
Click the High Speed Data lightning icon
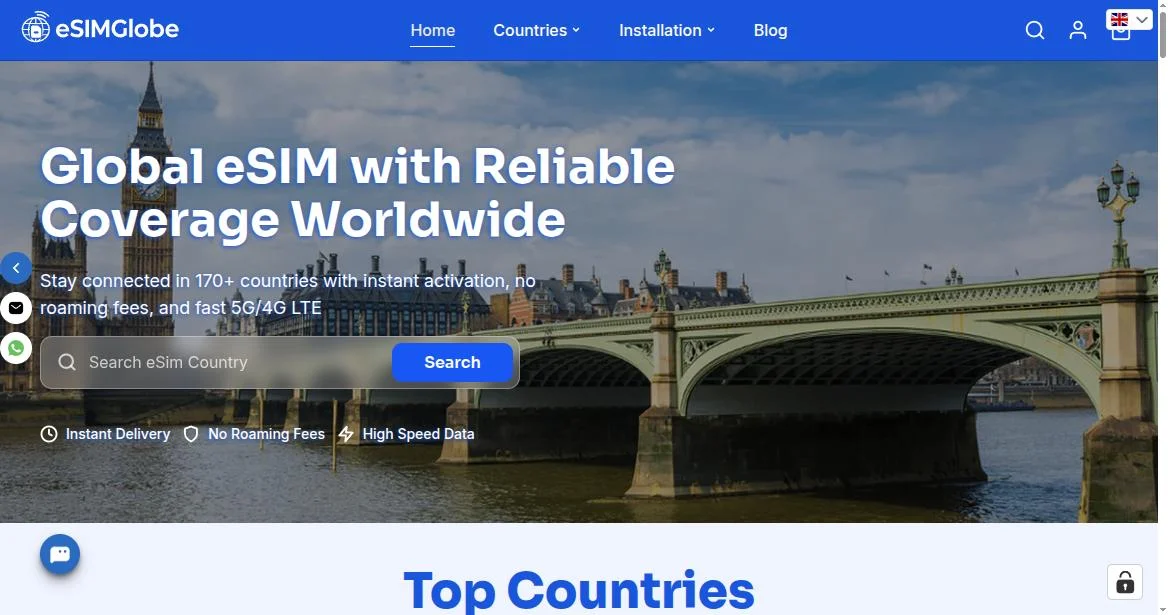(346, 434)
